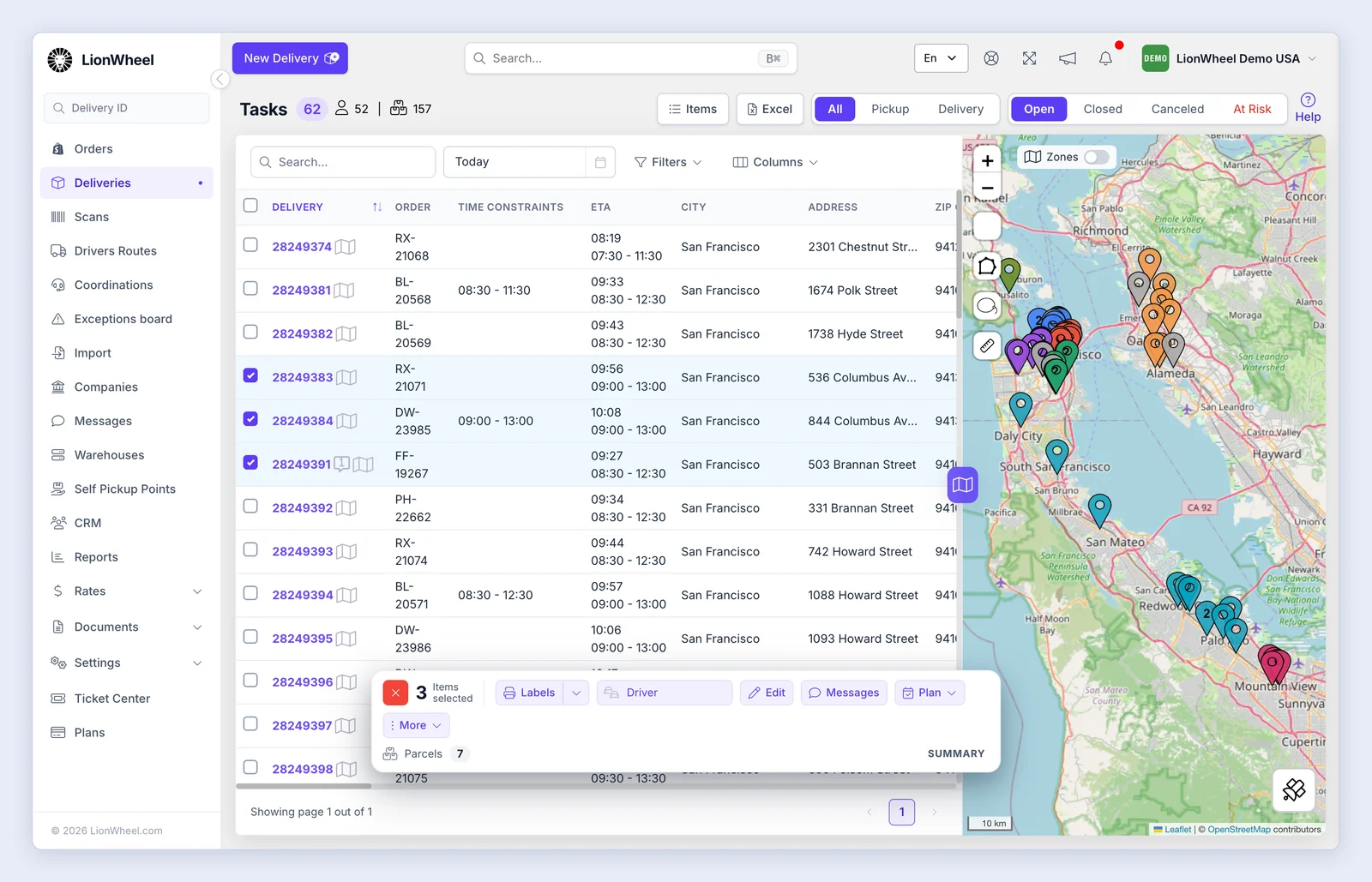Select the lasso selection map tool
The width and height of the screenshot is (1372, 882).
pyautogui.click(x=987, y=306)
